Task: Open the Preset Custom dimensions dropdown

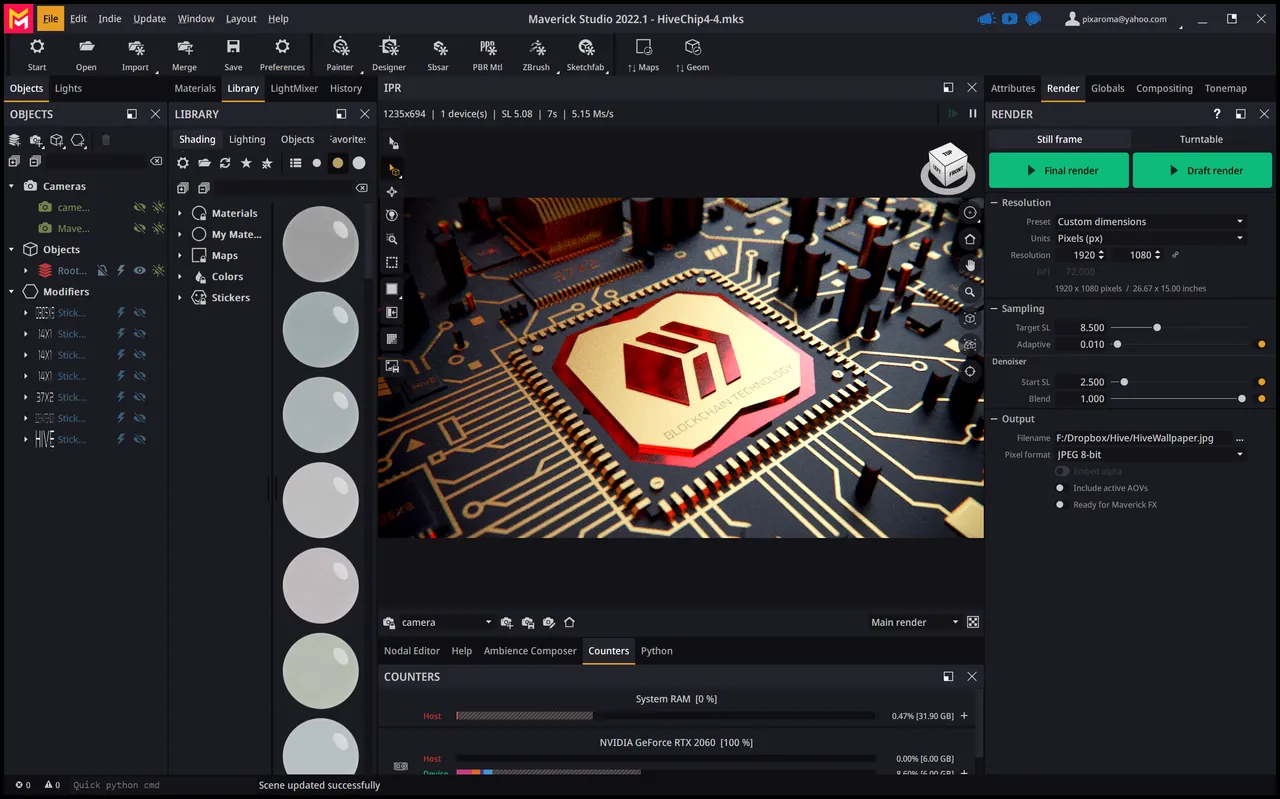Action: (x=1150, y=222)
